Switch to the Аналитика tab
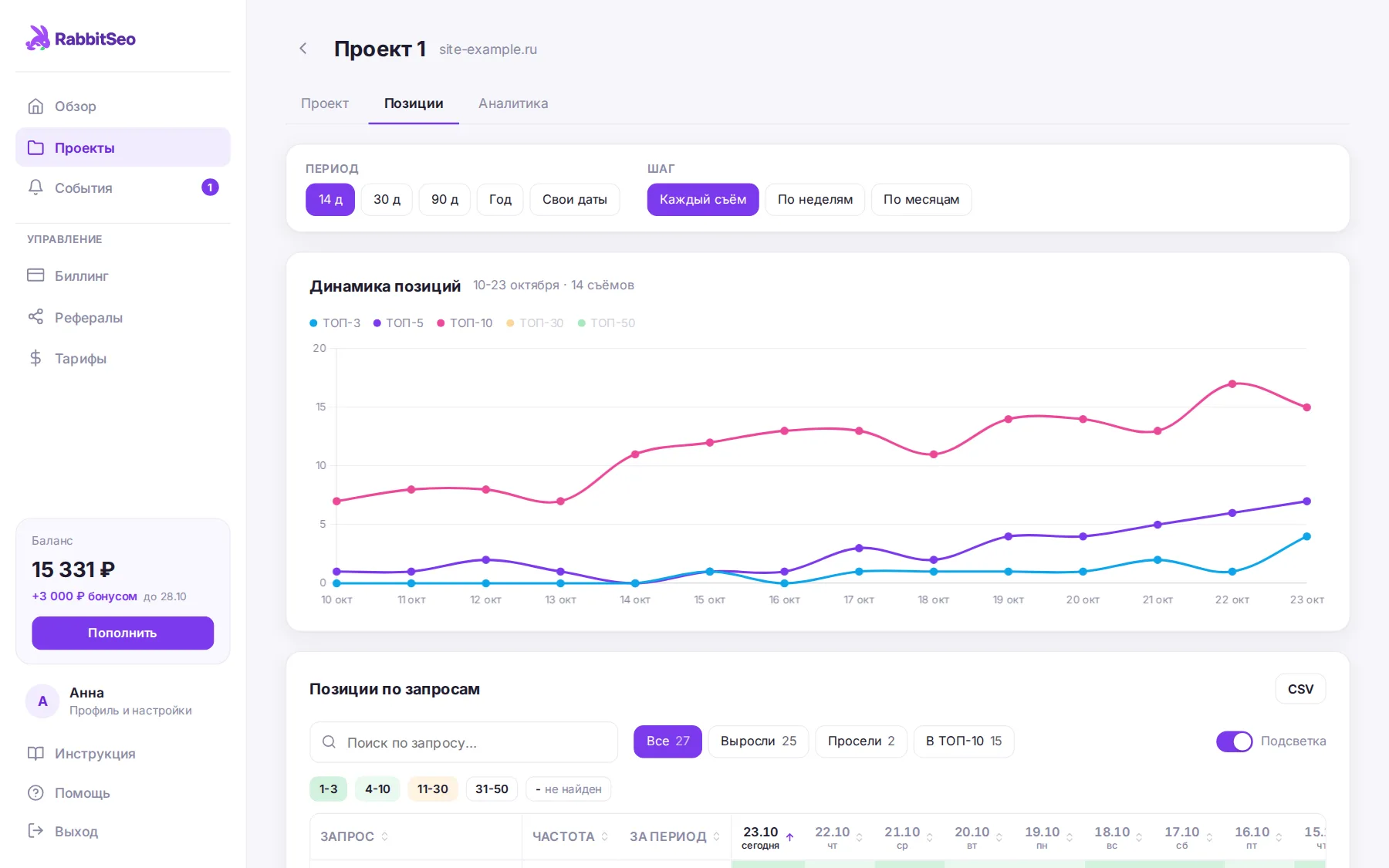The height and width of the screenshot is (868, 1389). click(513, 103)
